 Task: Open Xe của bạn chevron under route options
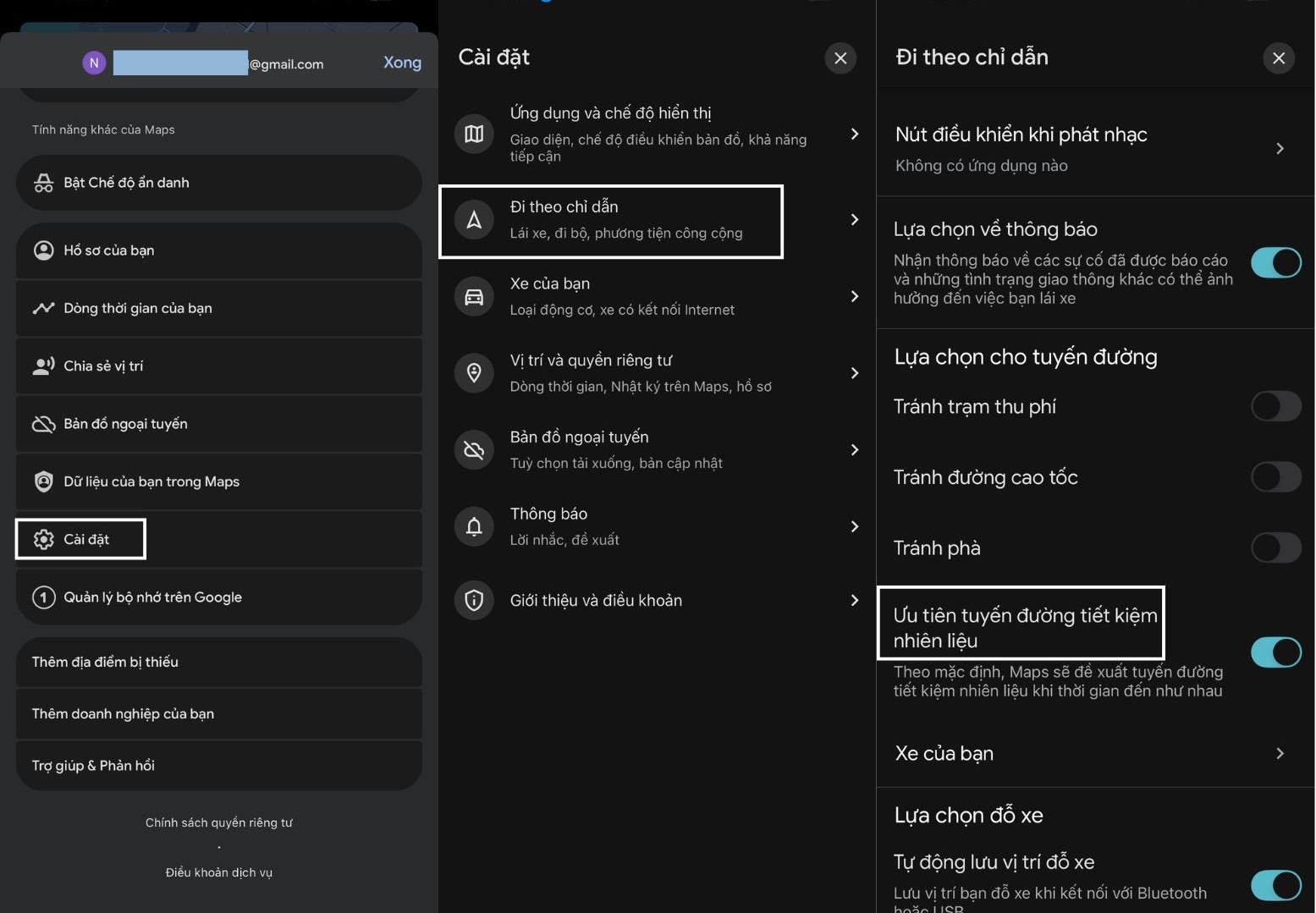coord(1280,753)
